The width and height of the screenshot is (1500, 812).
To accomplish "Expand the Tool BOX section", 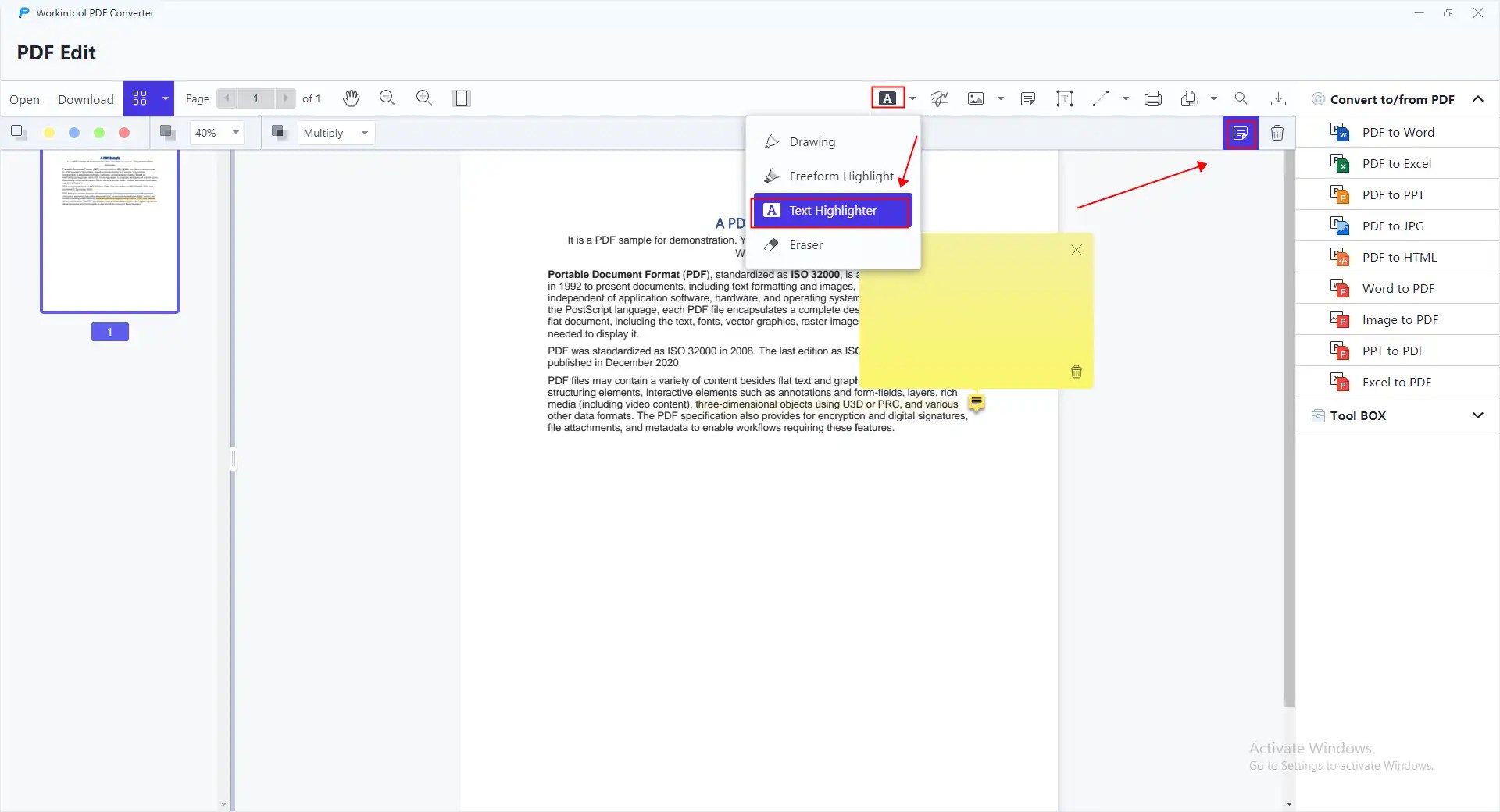I will pos(1398,415).
